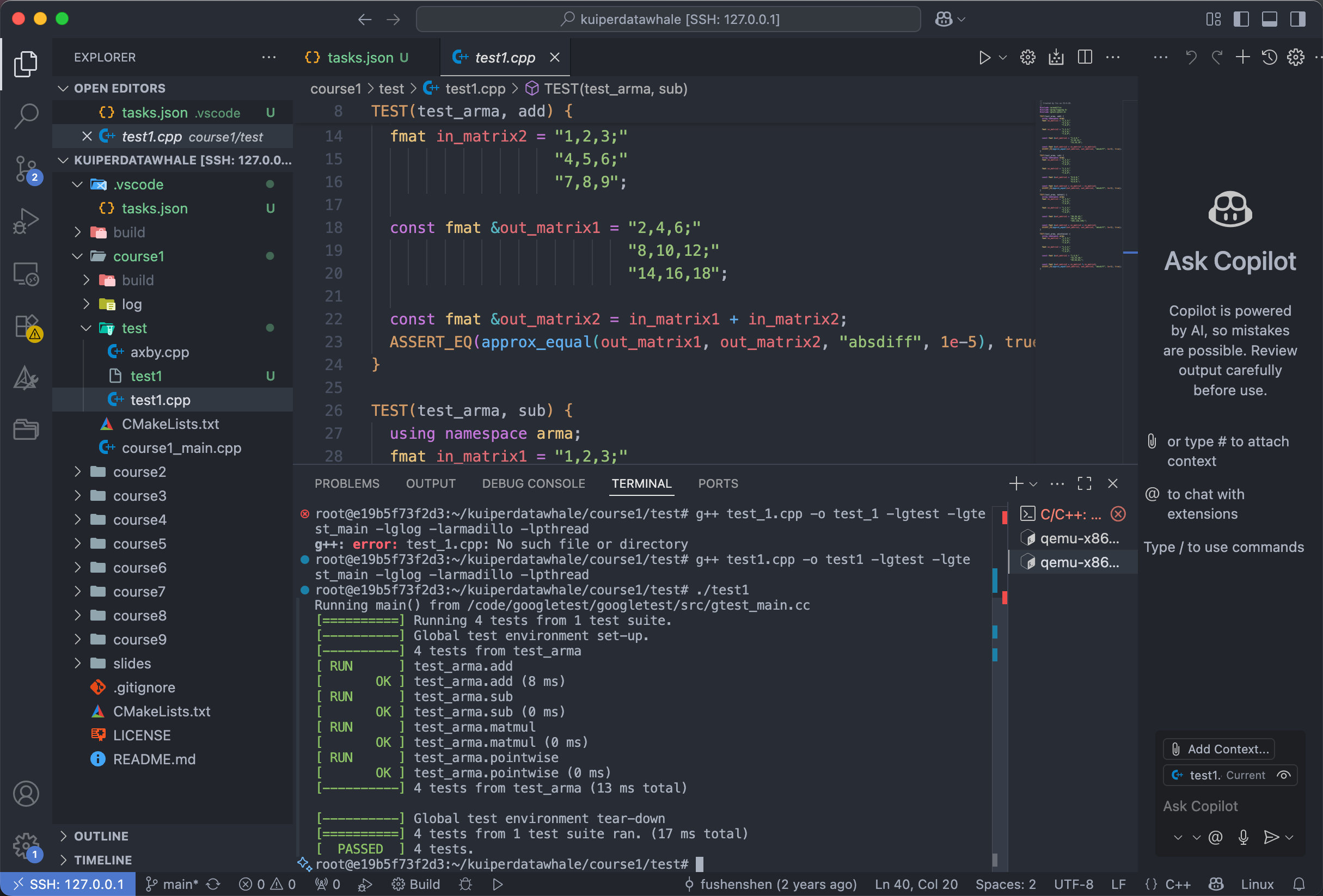
Task: Click the Build button in status bar
Action: pyautogui.click(x=416, y=884)
